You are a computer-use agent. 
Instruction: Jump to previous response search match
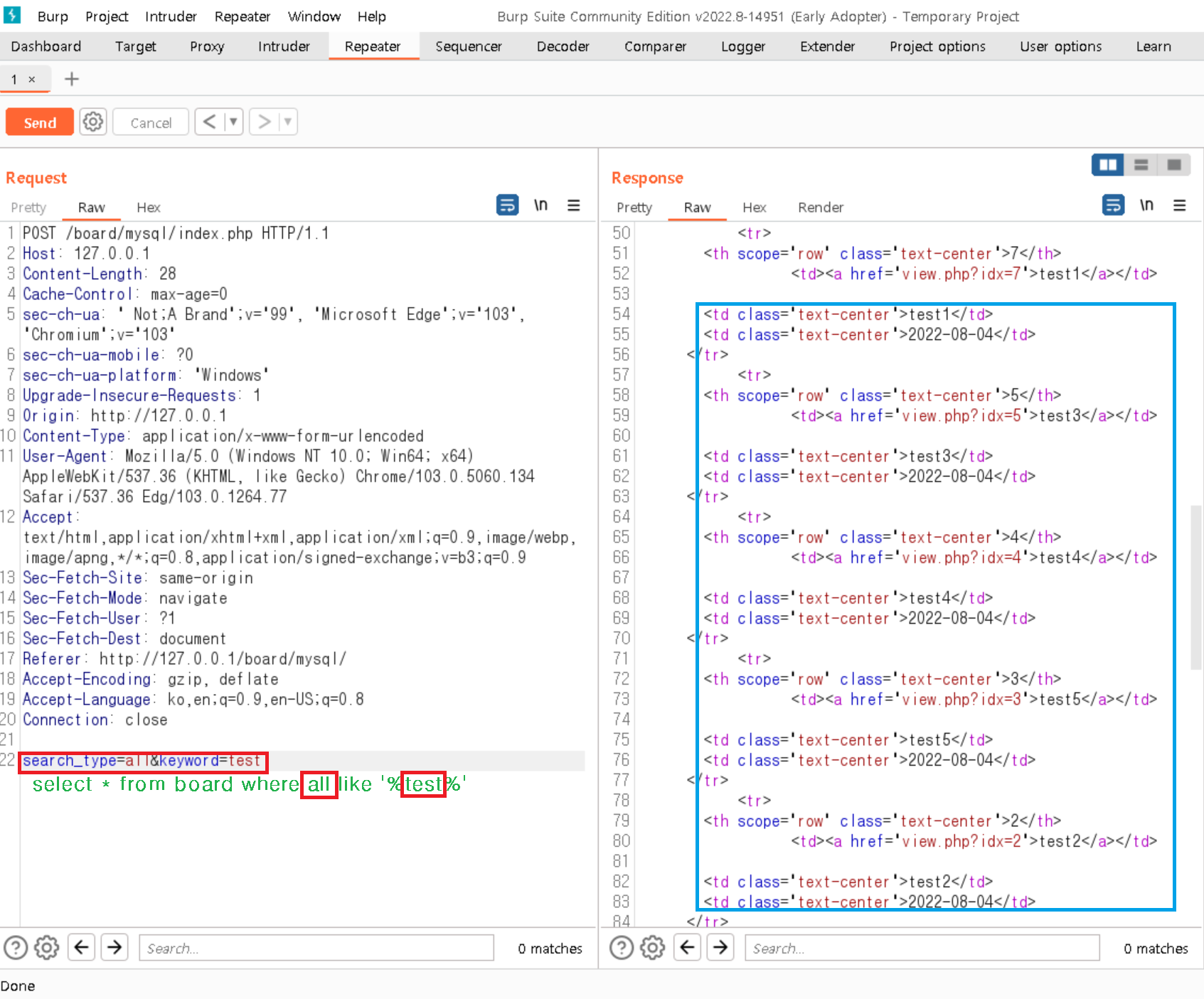[x=688, y=947]
